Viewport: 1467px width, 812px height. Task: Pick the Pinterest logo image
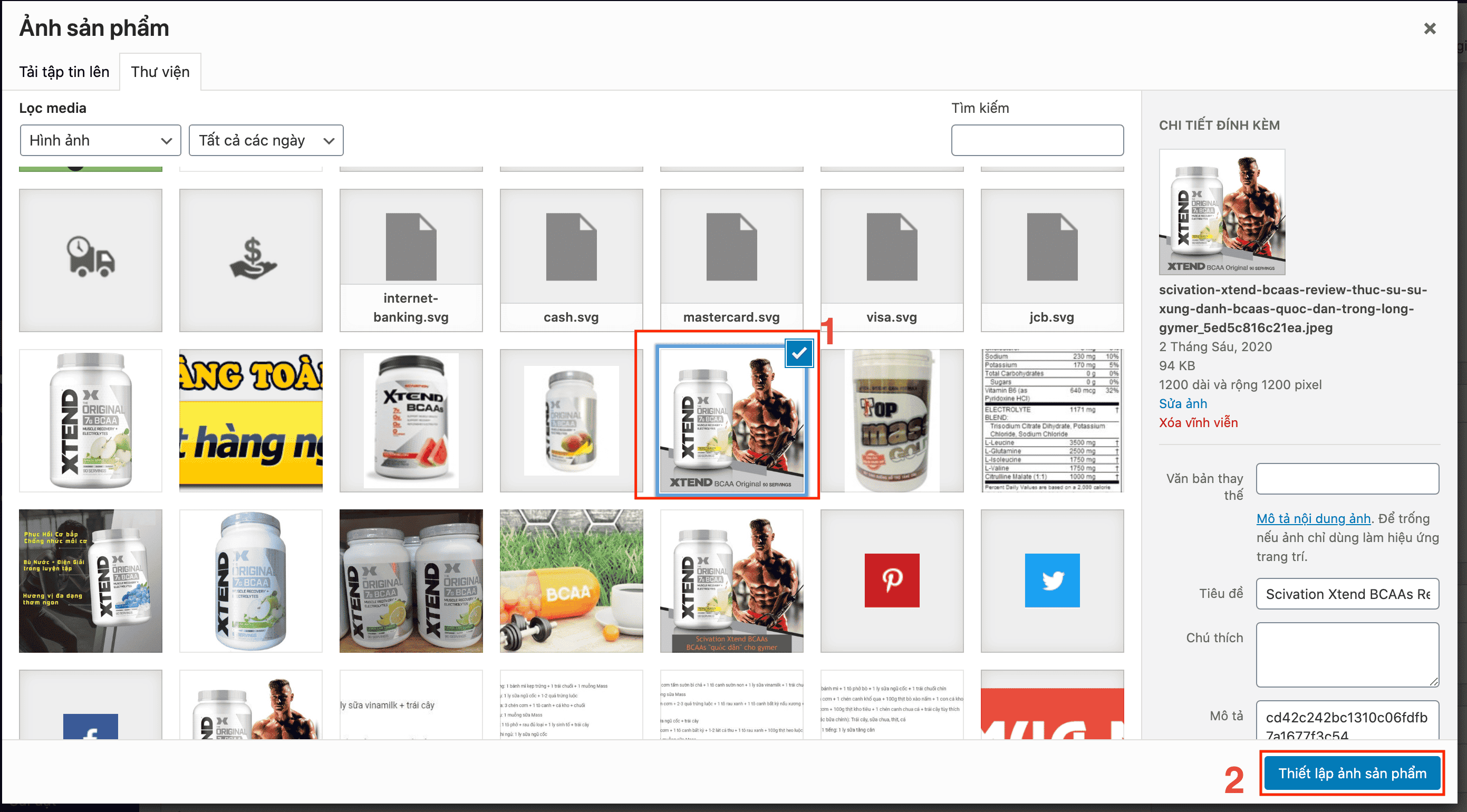point(892,581)
